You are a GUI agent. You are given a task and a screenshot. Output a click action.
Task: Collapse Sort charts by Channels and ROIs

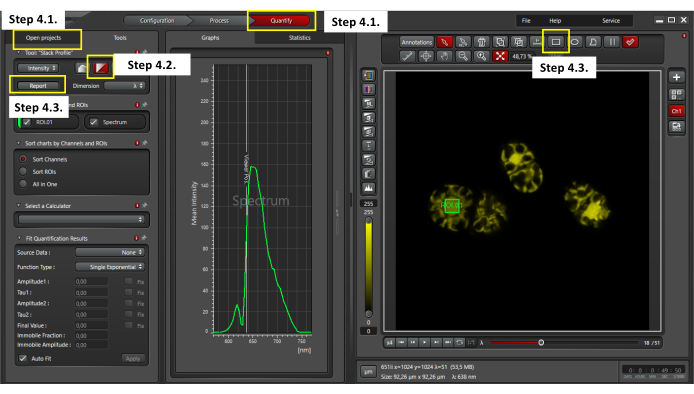(19, 143)
